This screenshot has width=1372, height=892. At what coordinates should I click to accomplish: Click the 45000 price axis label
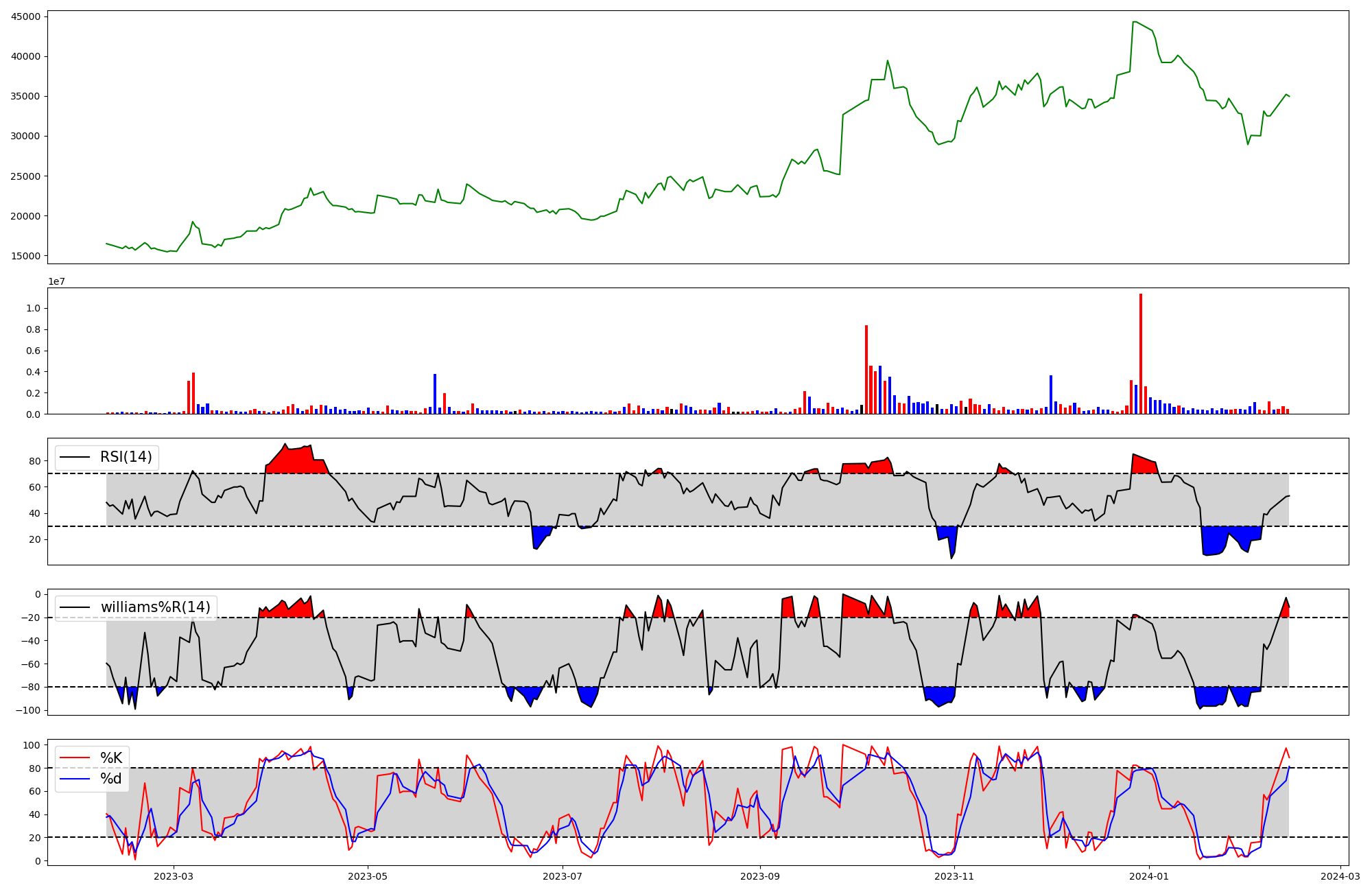click(25, 16)
